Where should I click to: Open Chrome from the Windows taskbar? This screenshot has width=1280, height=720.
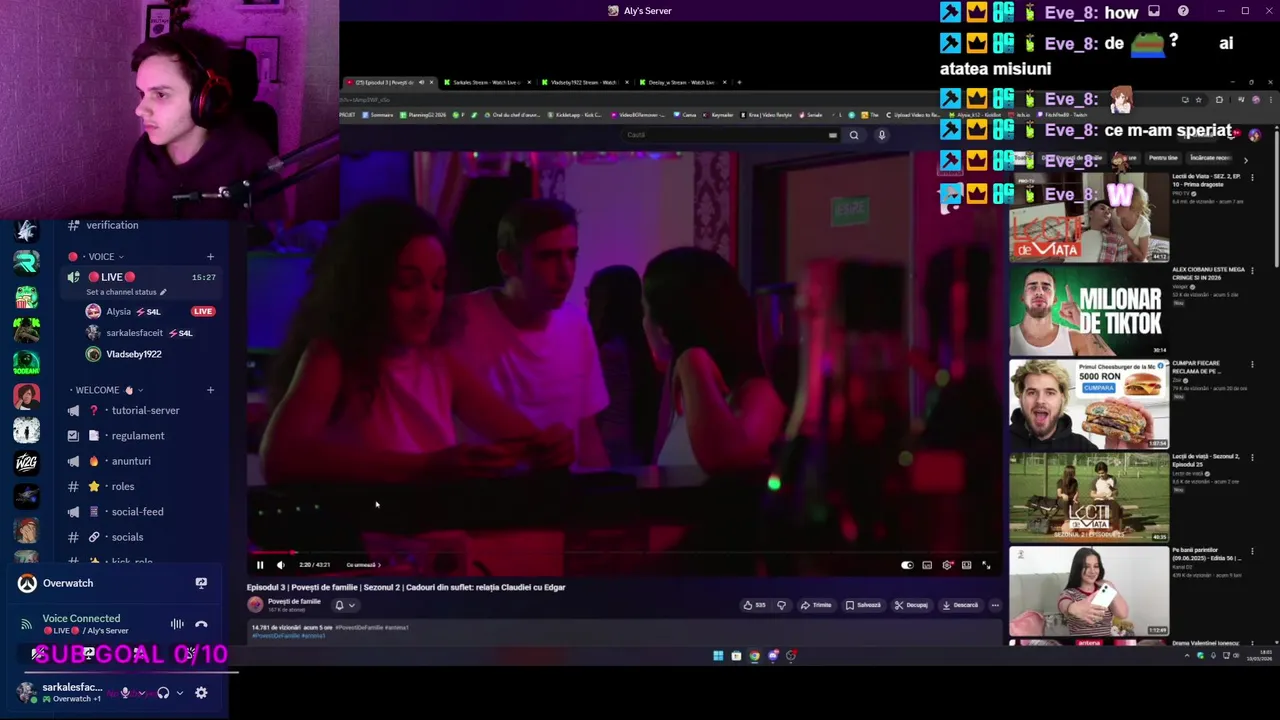(x=754, y=656)
